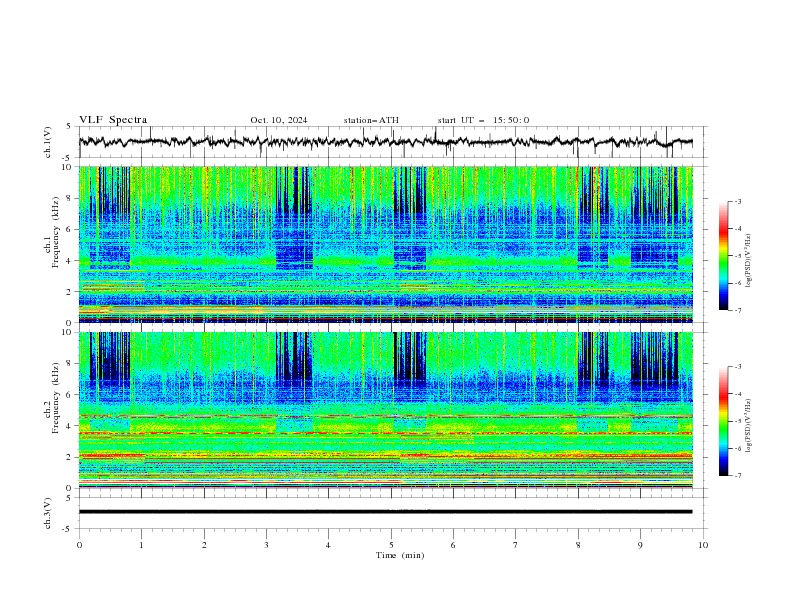
Task: Click the 'ch.1(V)' waveform axis label
Action: (x=48, y=142)
